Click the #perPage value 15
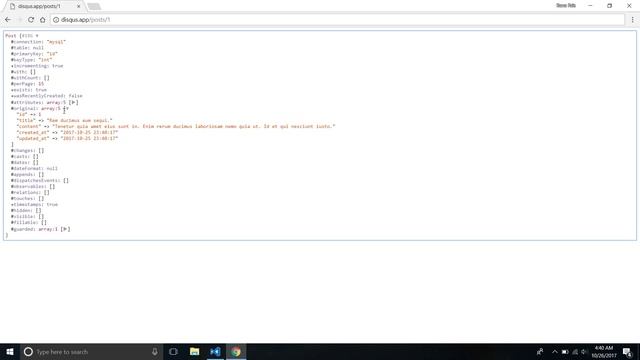This screenshot has width=640, height=360. (x=41, y=84)
